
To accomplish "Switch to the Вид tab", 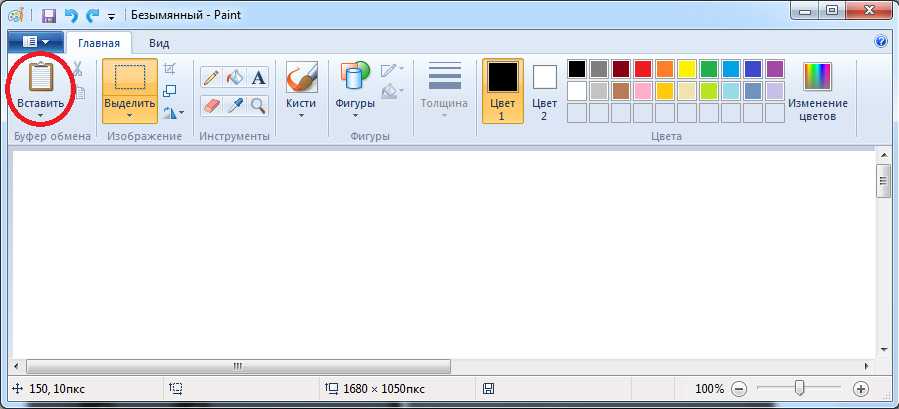I will tap(159, 43).
